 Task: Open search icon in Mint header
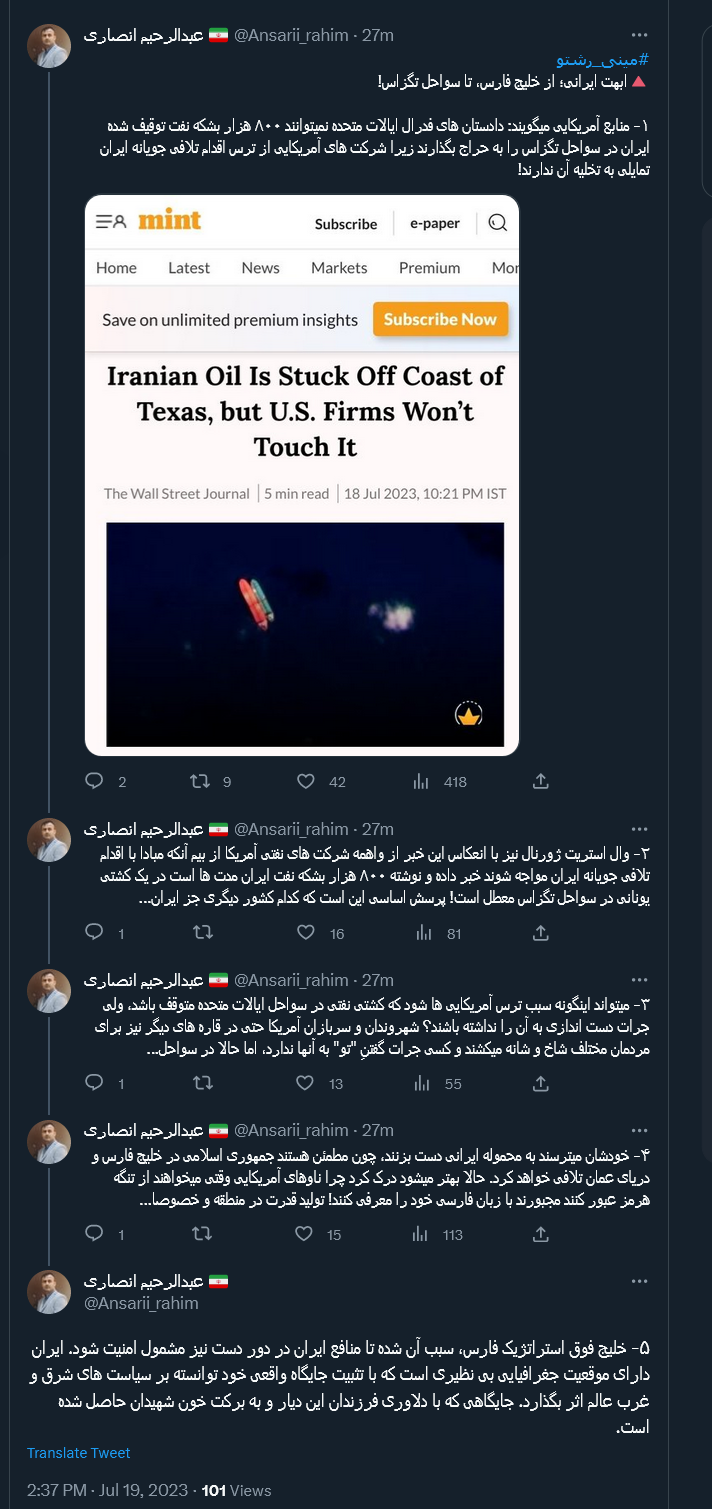[x=497, y=223]
